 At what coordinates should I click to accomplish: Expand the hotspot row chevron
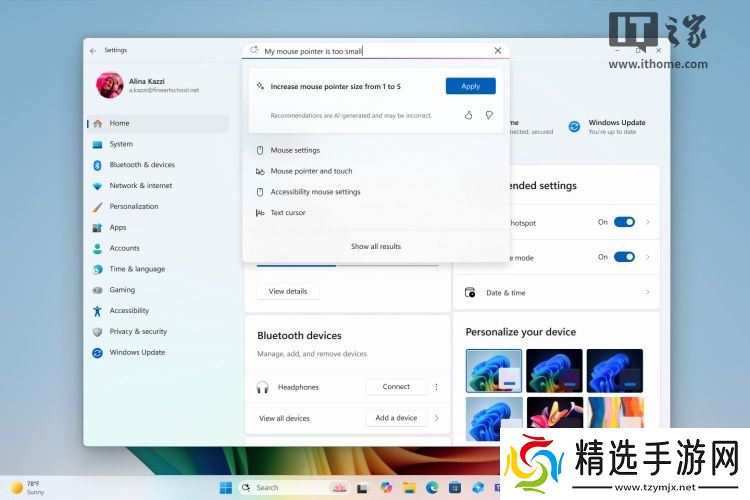[x=647, y=222]
